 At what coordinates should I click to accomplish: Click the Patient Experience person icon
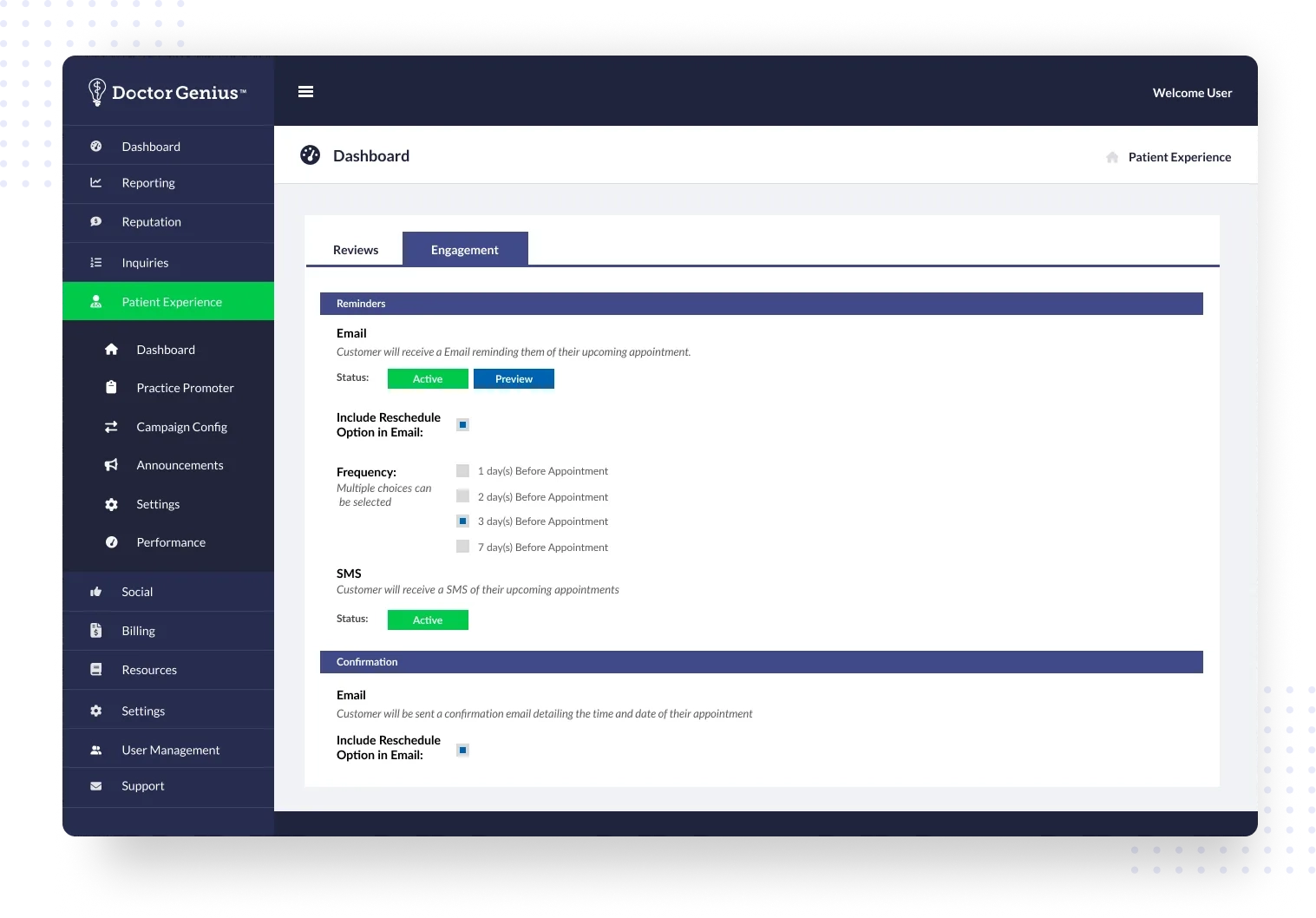(96, 302)
